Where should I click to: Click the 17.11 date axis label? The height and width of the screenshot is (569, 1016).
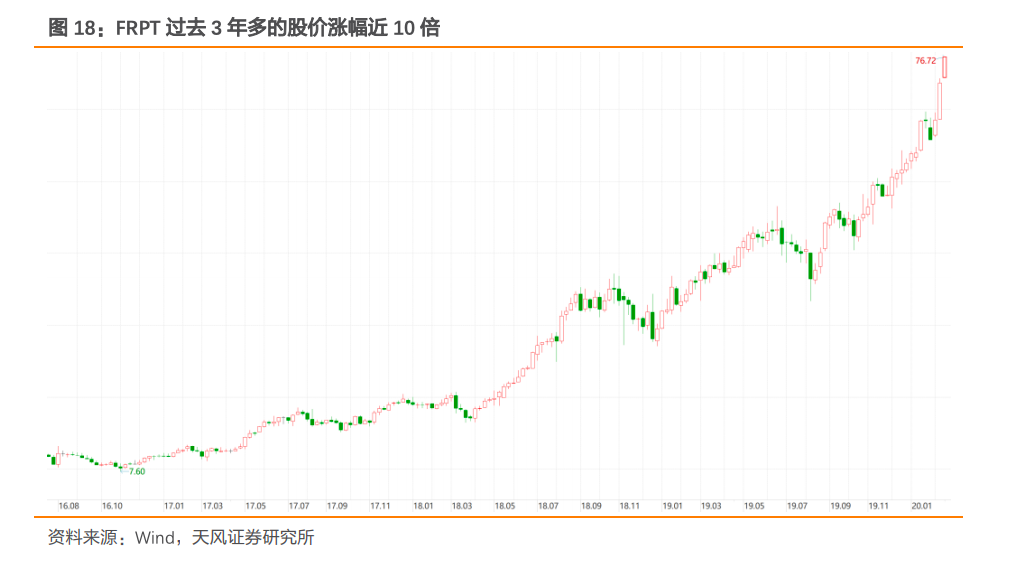click(x=380, y=505)
